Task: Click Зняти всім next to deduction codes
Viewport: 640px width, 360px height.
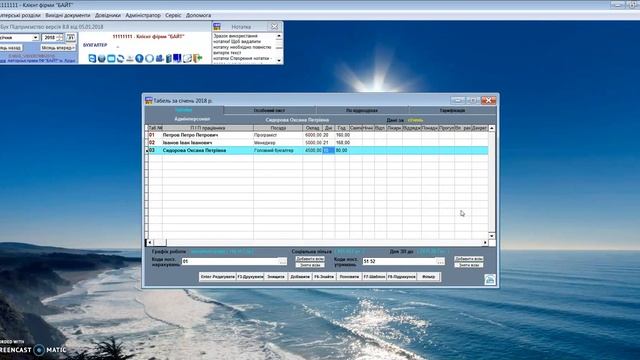Action: tap(469, 265)
